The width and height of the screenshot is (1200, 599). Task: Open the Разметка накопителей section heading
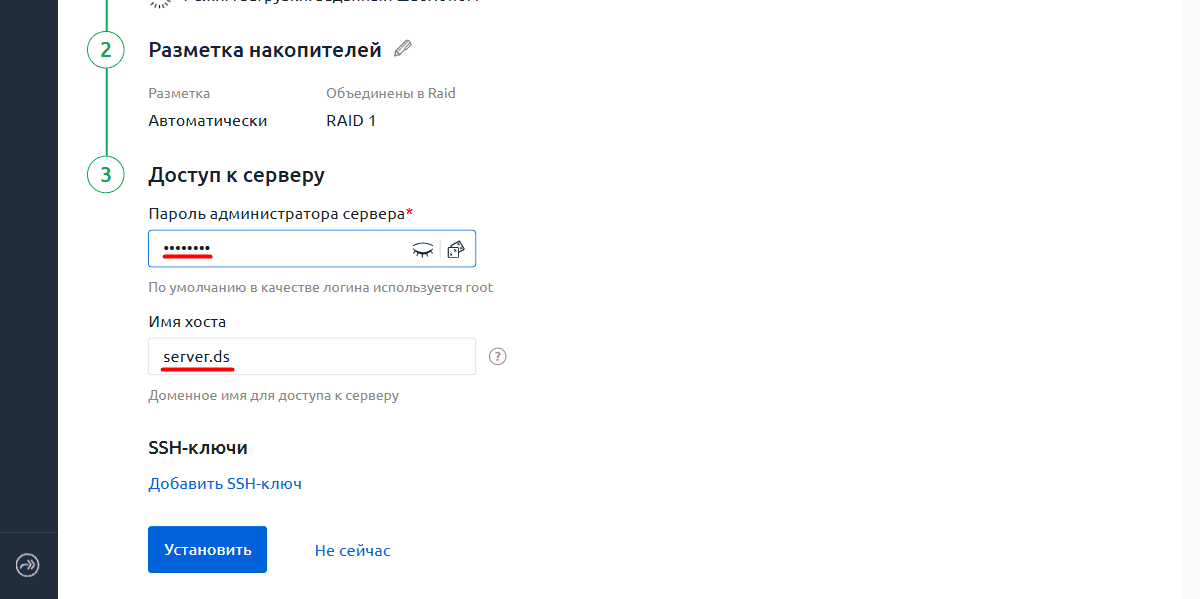(x=265, y=49)
